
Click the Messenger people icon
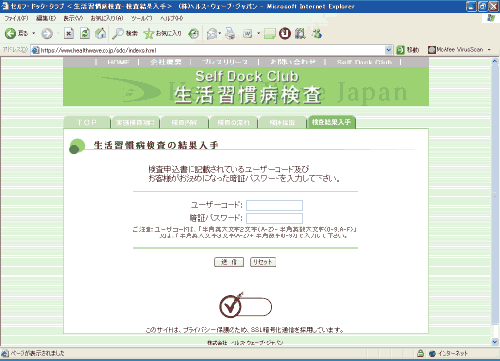pos(317,33)
